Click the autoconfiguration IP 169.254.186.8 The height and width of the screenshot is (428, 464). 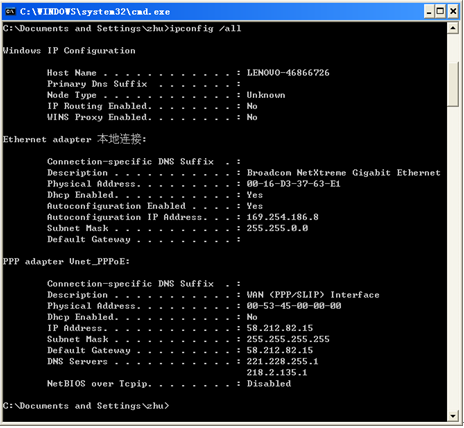tap(283, 217)
